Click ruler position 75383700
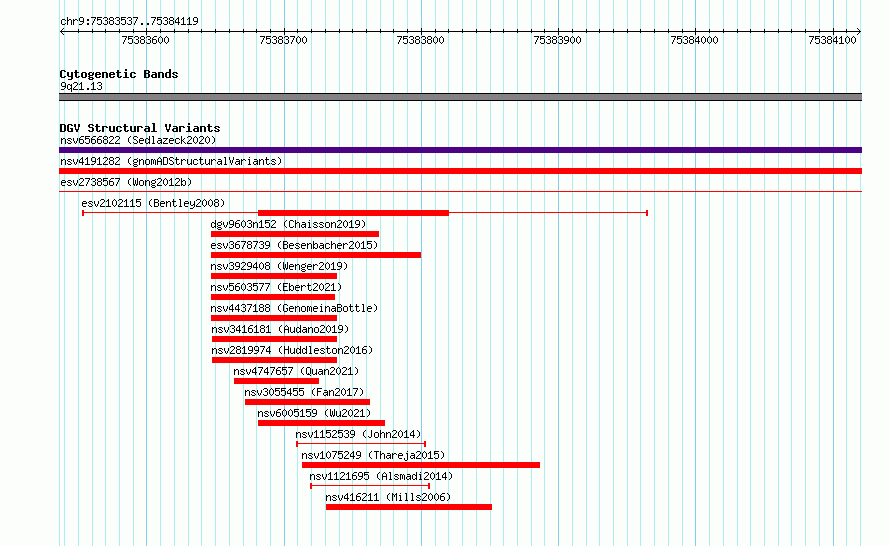The image size is (890, 546). point(283,40)
